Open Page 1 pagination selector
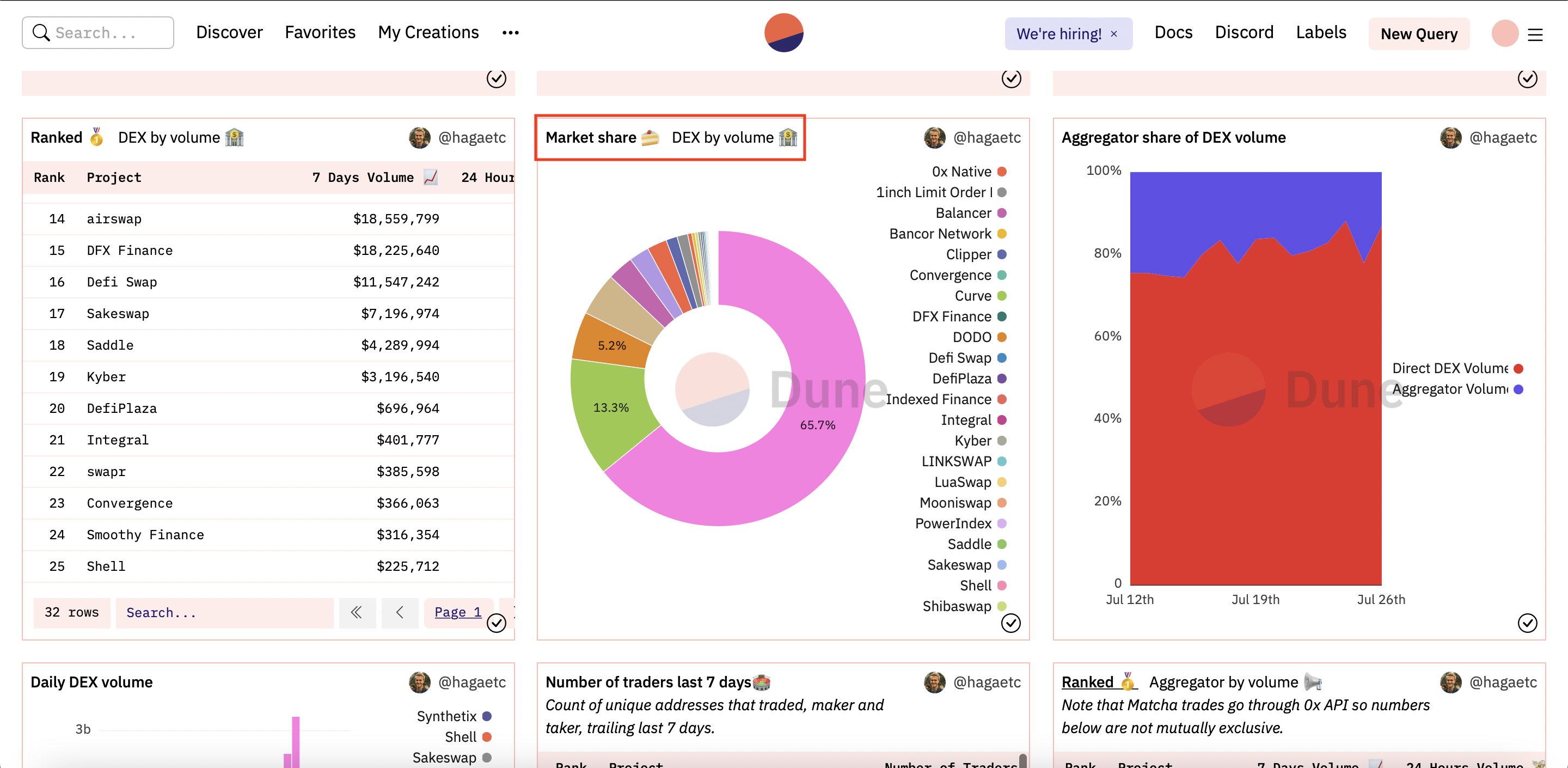 (458, 612)
